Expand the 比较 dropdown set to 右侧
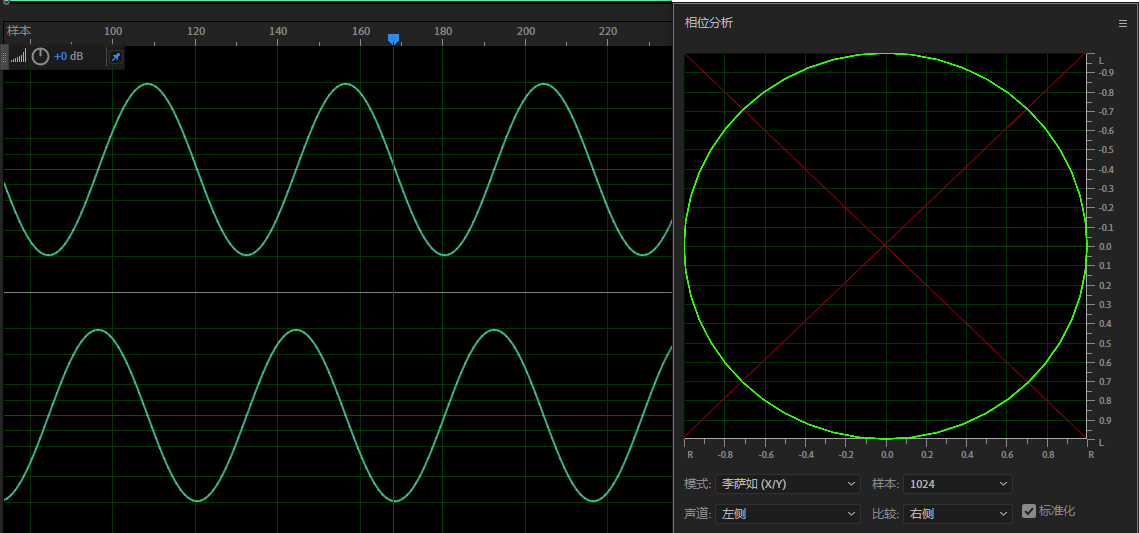Viewport: 1139px width, 533px height. pyautogui.click(x=958, y=514)
